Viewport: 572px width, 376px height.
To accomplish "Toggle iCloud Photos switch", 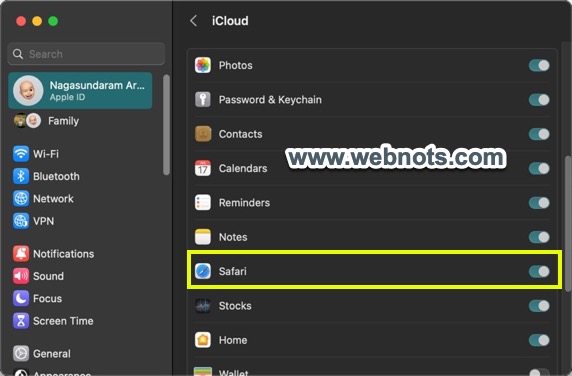I will pos(539,66).
